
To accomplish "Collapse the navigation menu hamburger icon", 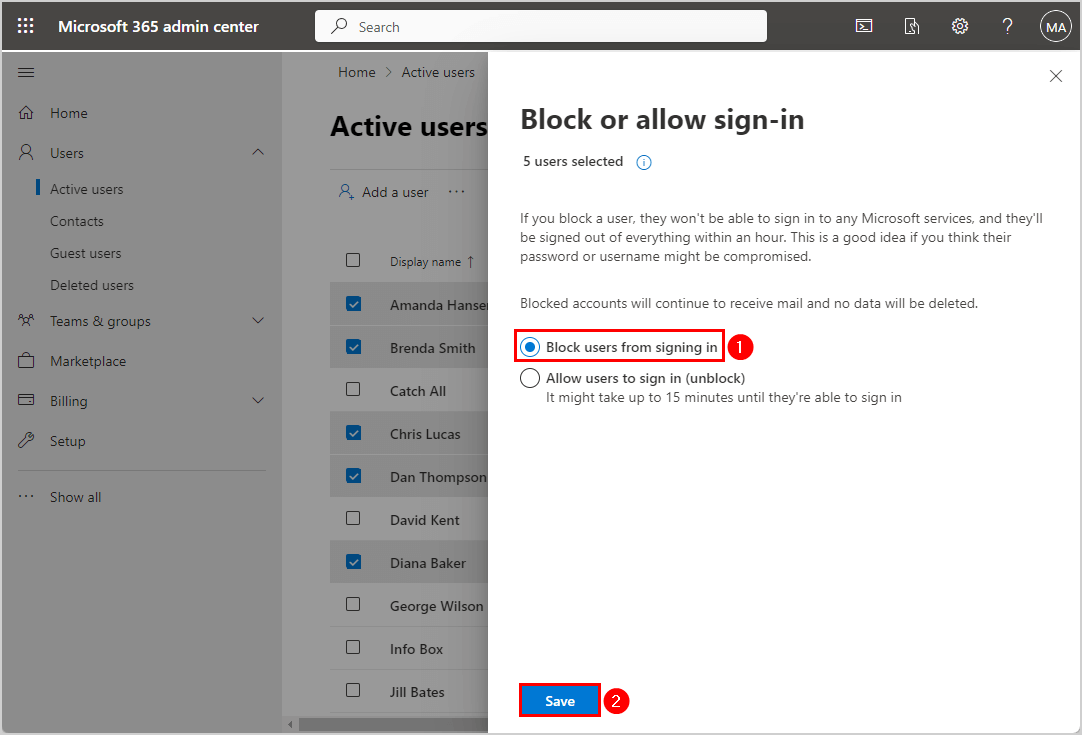I will coord(27,73).
